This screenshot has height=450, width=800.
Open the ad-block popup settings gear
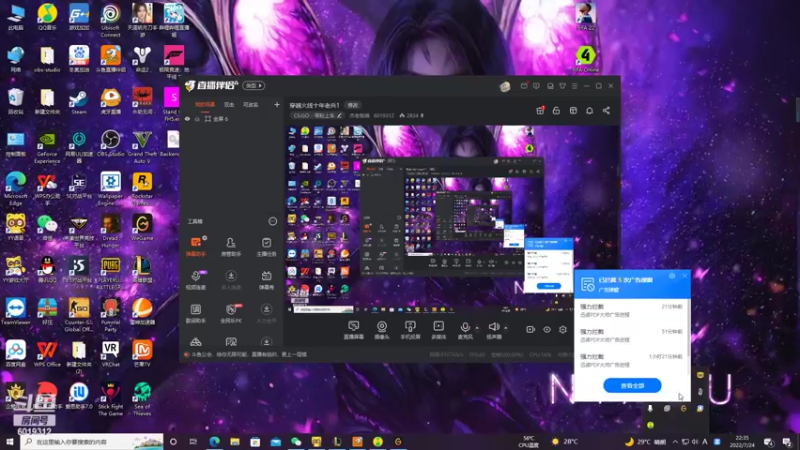(672, 276)
